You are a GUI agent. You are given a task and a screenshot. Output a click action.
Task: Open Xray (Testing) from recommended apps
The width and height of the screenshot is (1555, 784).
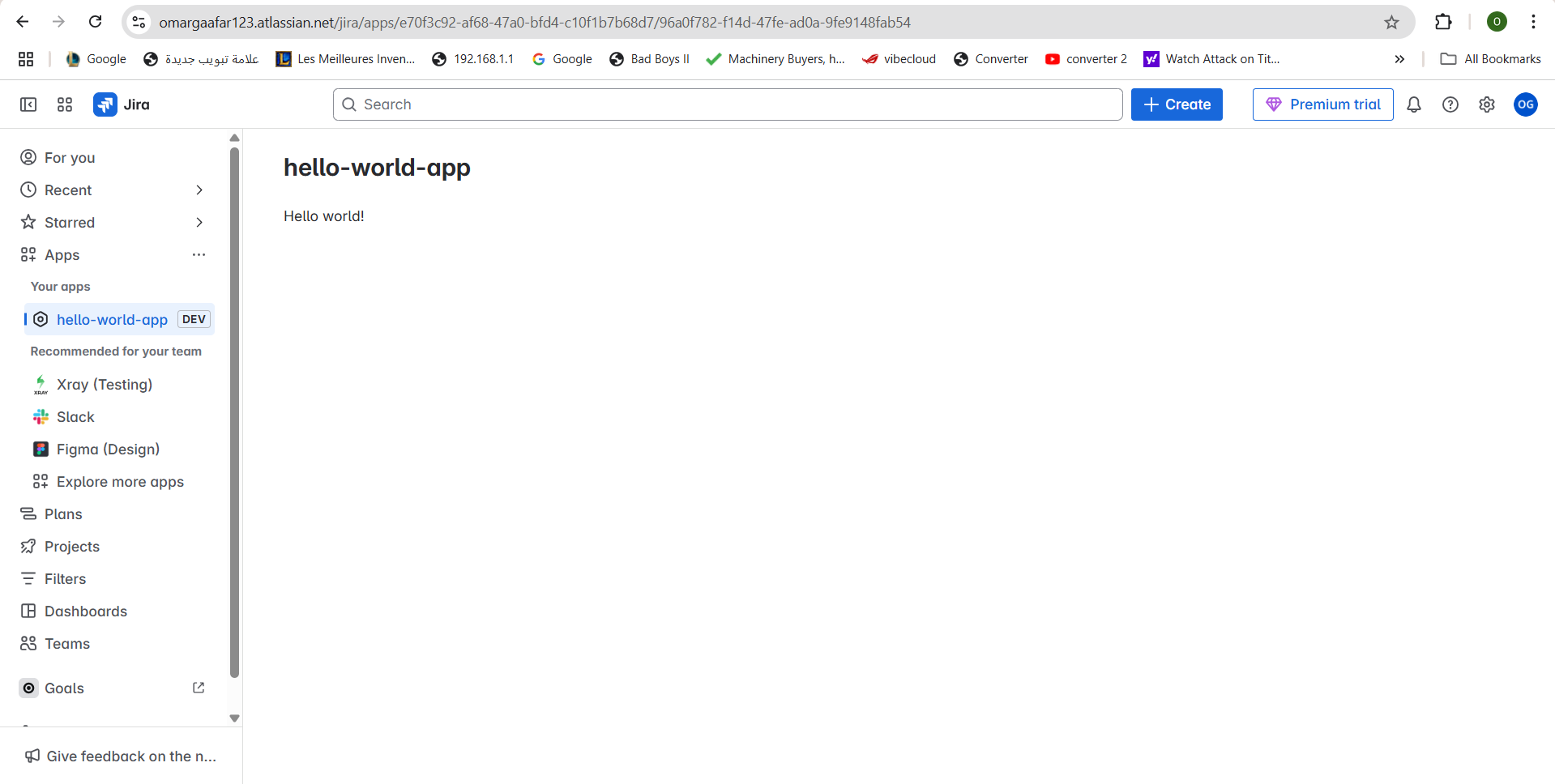[x=104, y=384]
